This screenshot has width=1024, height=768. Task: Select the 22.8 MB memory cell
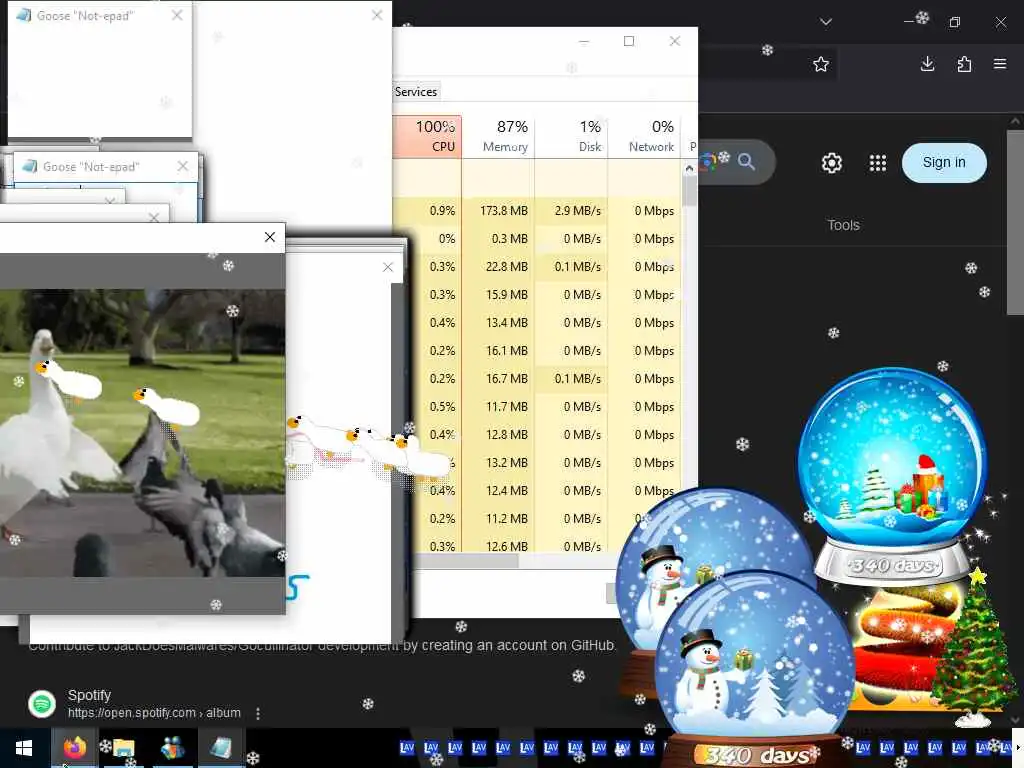[x=498, y=267]
